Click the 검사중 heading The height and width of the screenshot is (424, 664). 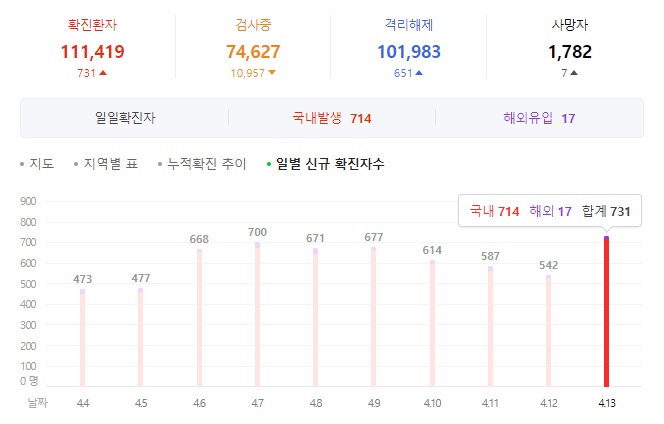click(x=253, y=25)
